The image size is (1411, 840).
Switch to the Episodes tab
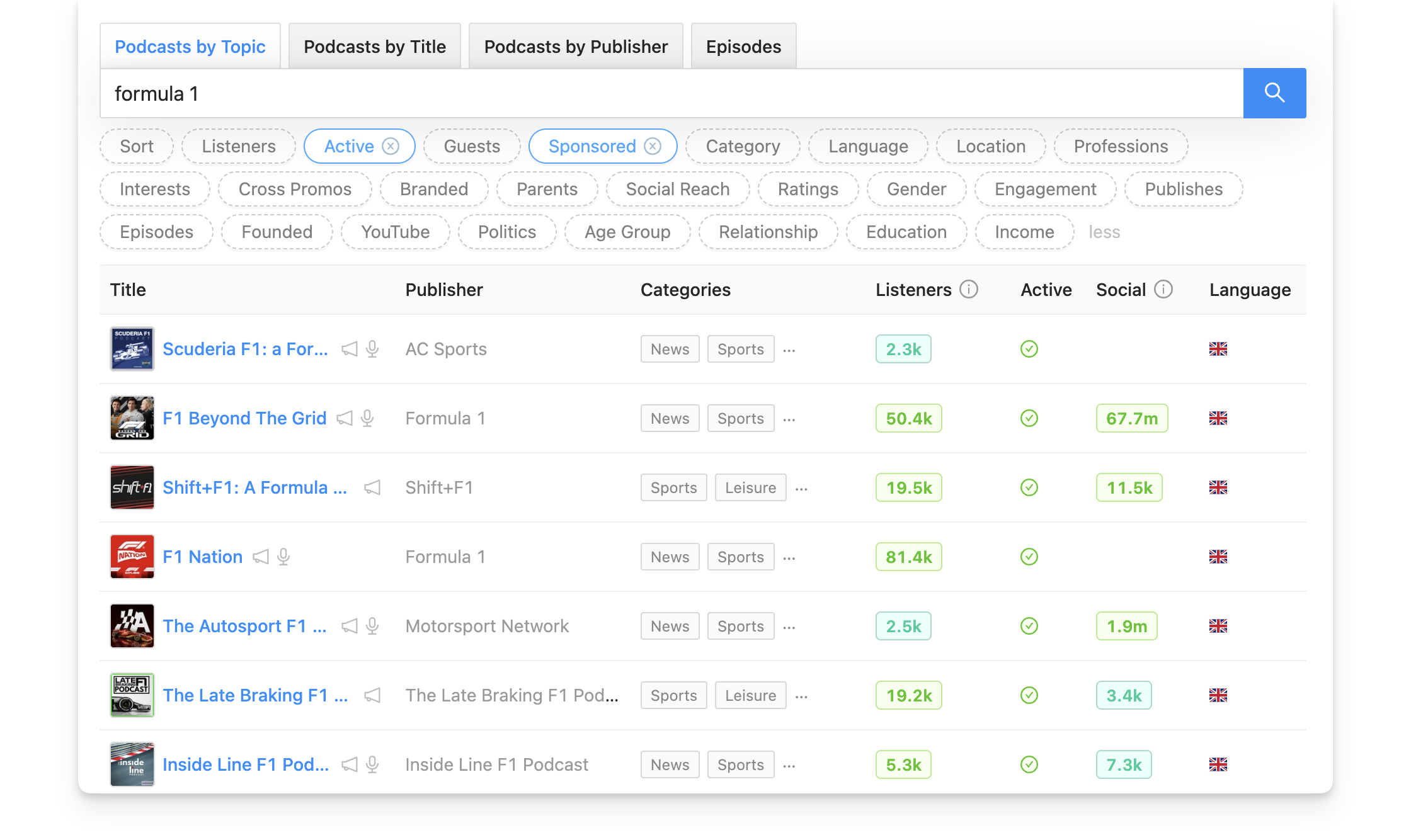tap(743, 45)
